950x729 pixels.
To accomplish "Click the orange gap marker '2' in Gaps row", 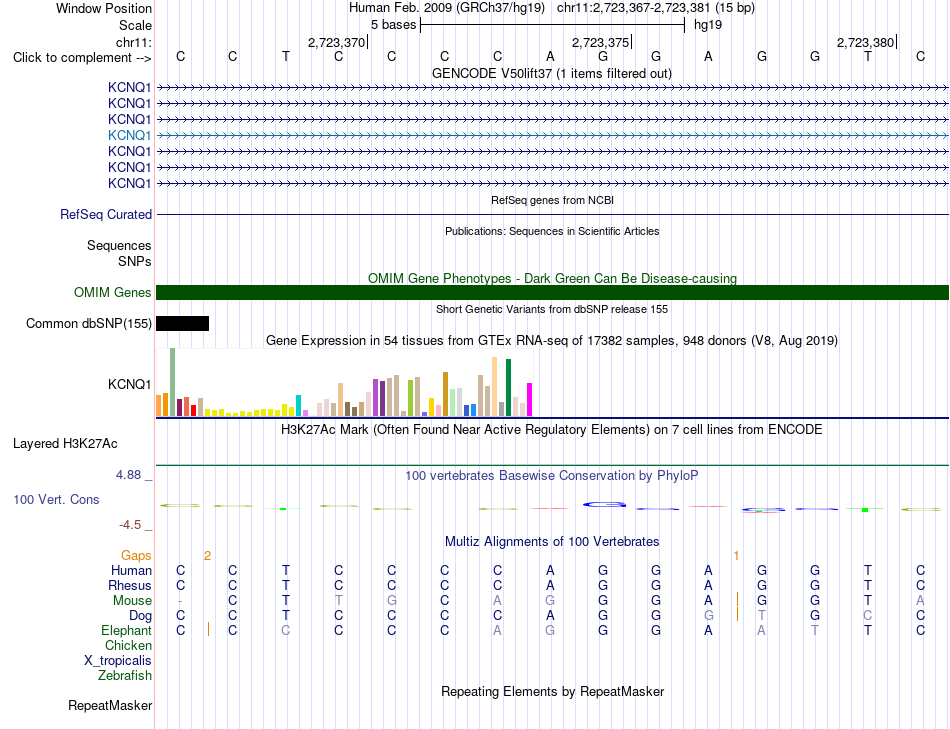I will point(207,556).
